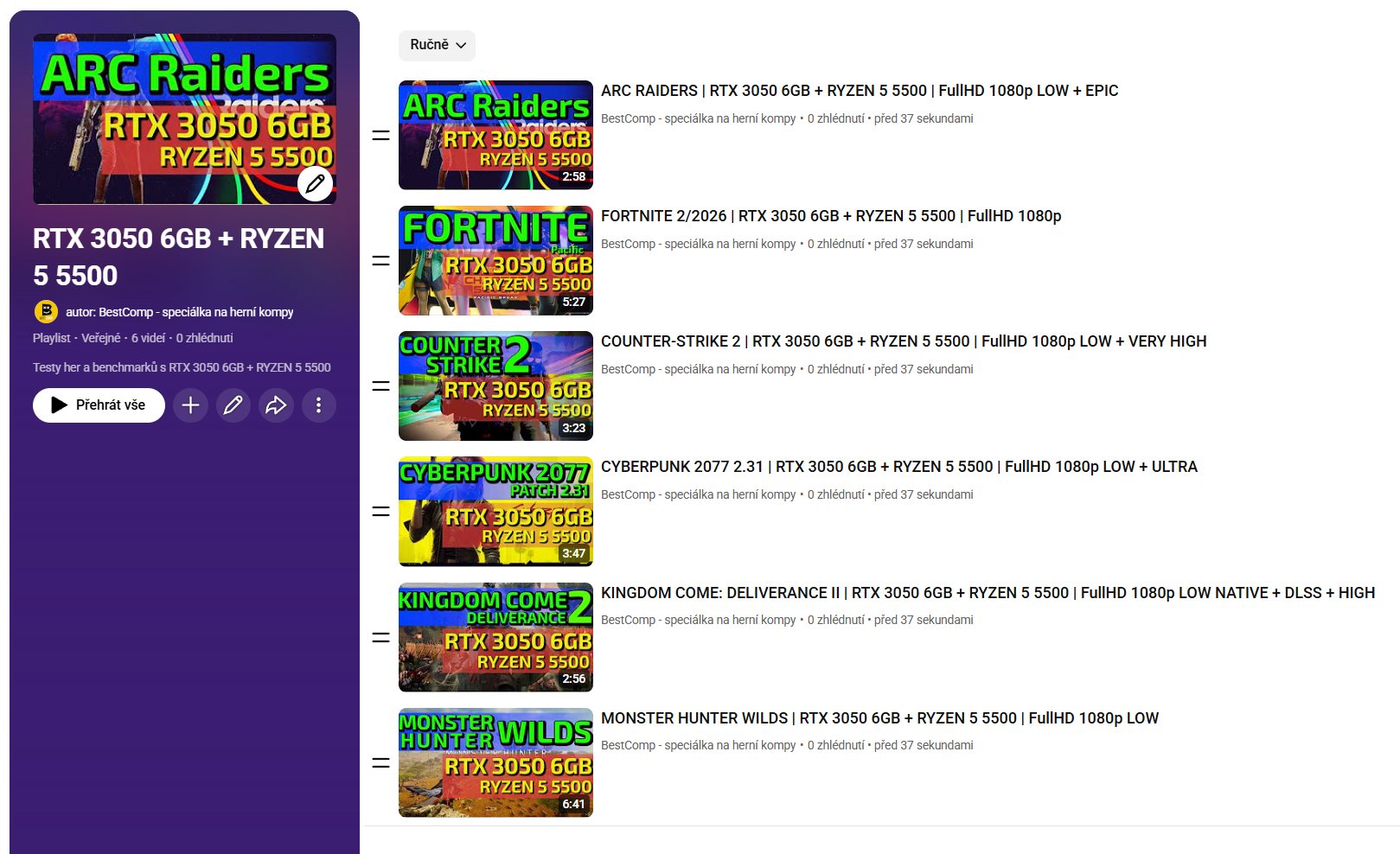Viewport: 1400px width, 854px height.
Task: Open the Ručně sort dropdown
Action: (x=437, y=45)
